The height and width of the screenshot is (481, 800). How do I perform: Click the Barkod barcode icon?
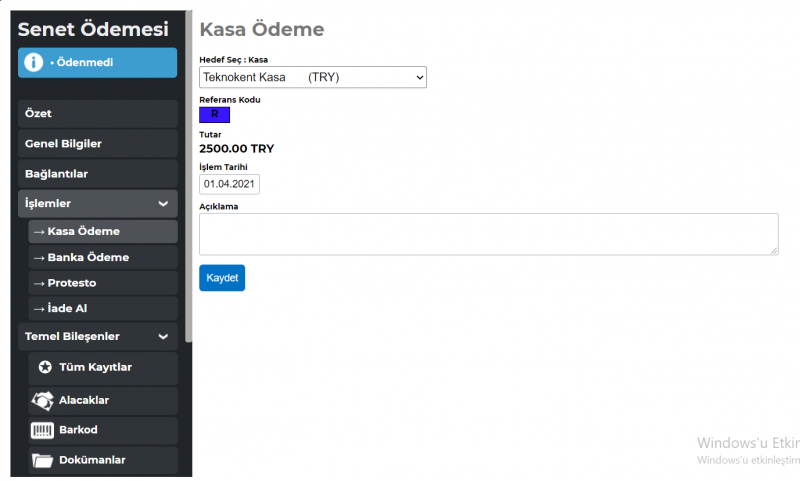(x=42, y=431)
